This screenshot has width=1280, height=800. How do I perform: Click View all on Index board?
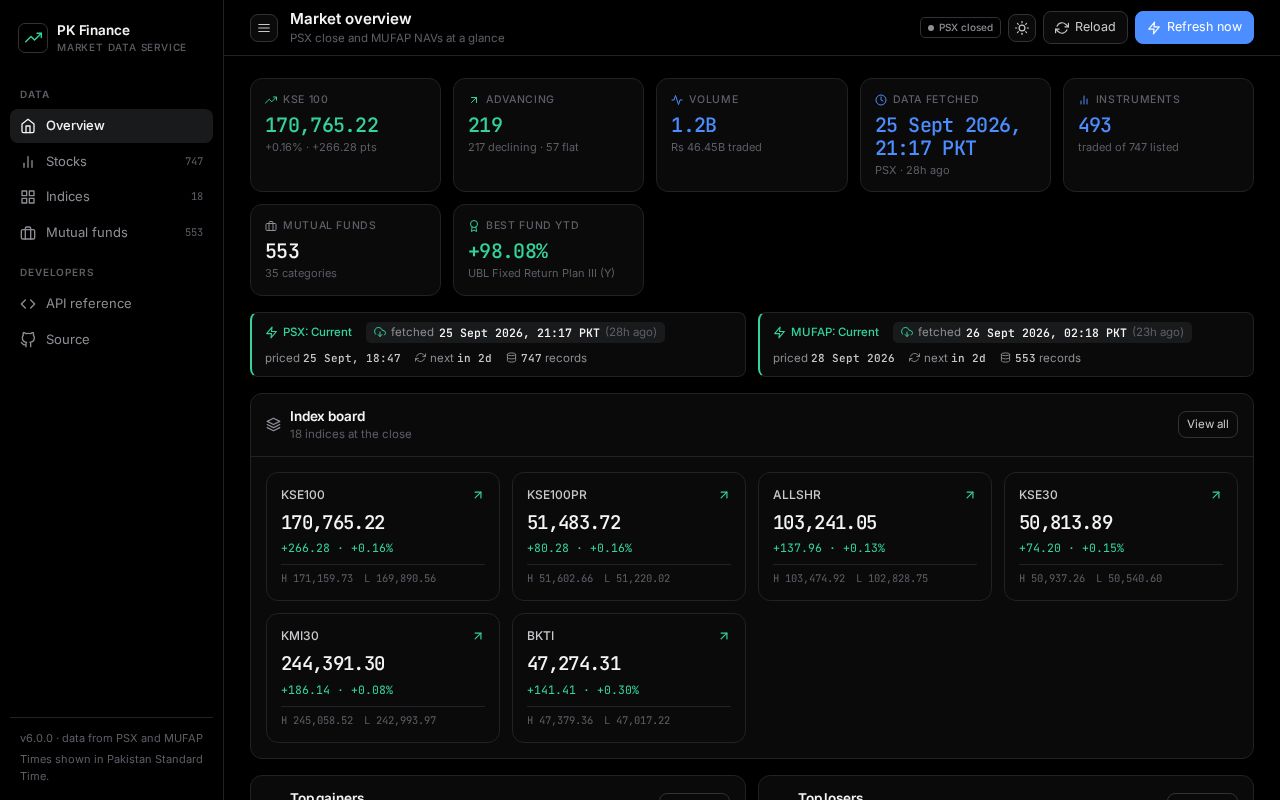(1208, 425)
